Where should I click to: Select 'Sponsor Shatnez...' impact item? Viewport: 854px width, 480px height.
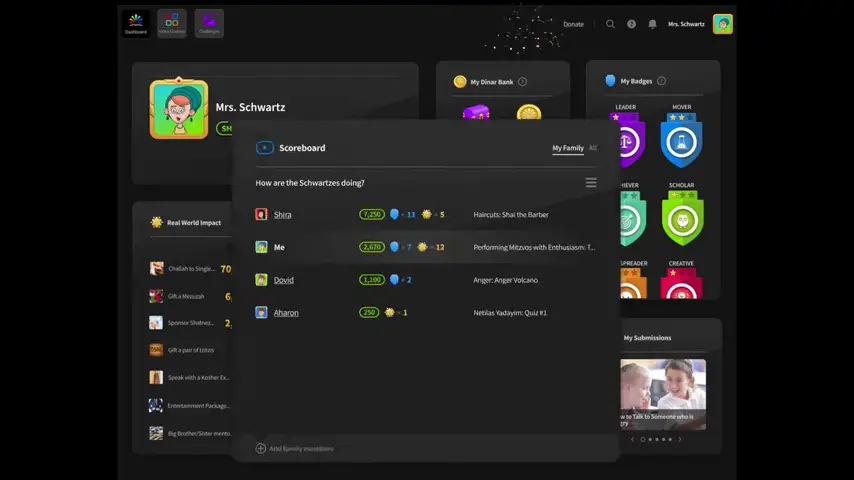190,323
